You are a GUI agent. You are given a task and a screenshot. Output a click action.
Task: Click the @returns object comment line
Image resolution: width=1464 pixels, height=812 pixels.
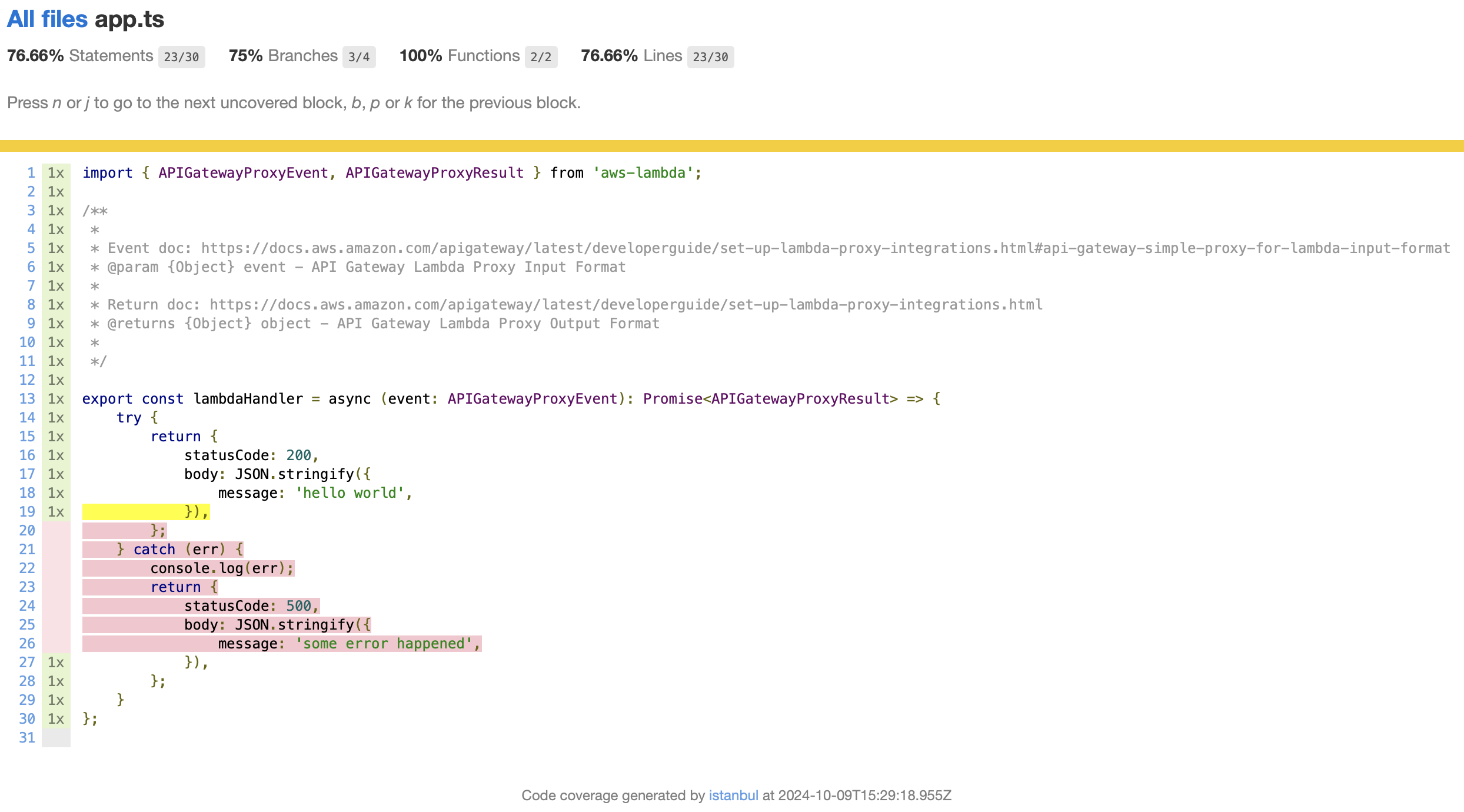[375, 324]
